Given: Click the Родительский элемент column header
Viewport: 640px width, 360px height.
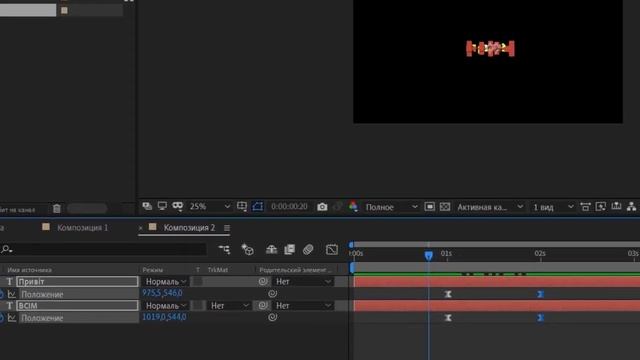Looking at the screenshot, I should pos(295,270).
